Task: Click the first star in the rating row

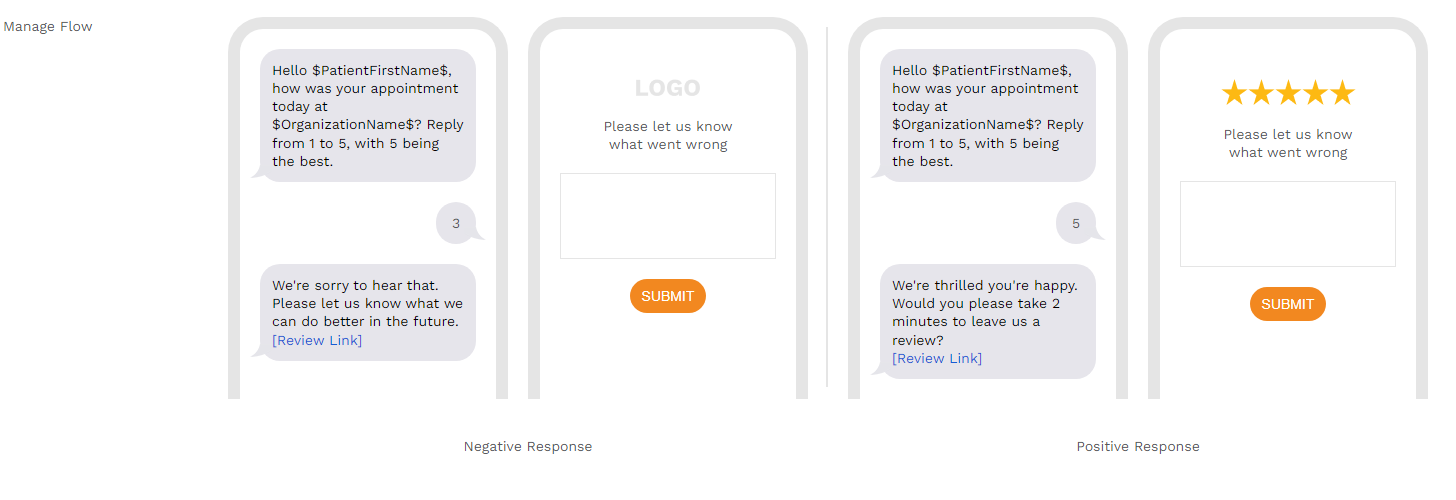Action: (x=1234, y=93)
